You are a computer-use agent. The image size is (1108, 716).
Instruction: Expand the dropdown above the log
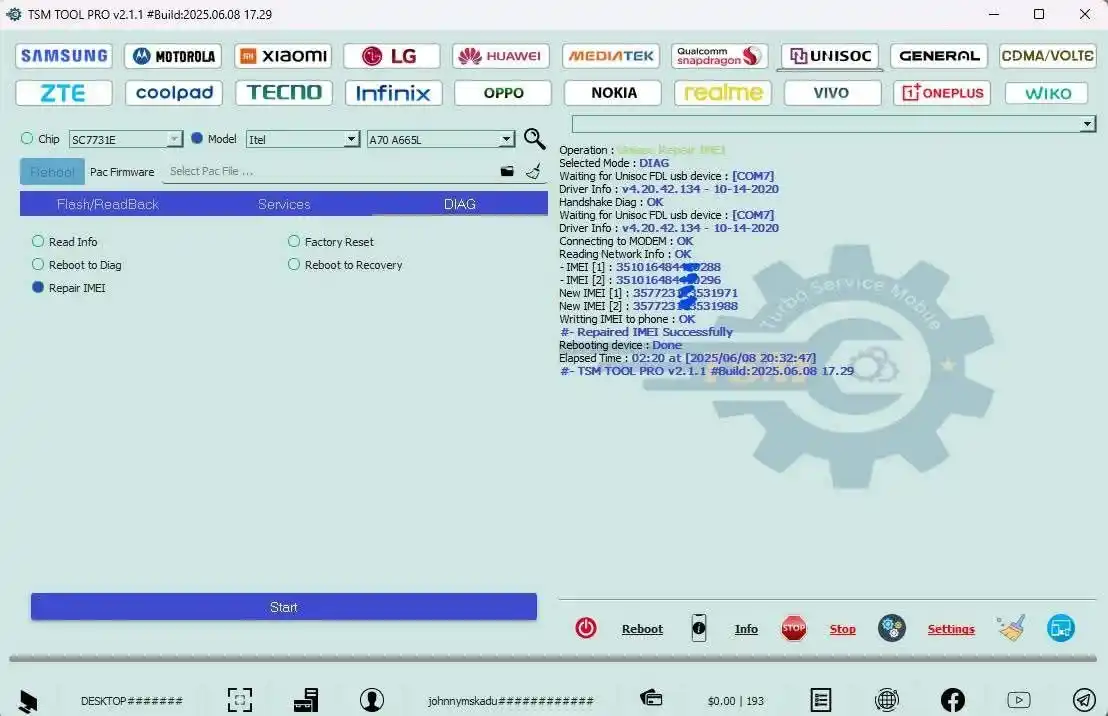coord(1088,124)
